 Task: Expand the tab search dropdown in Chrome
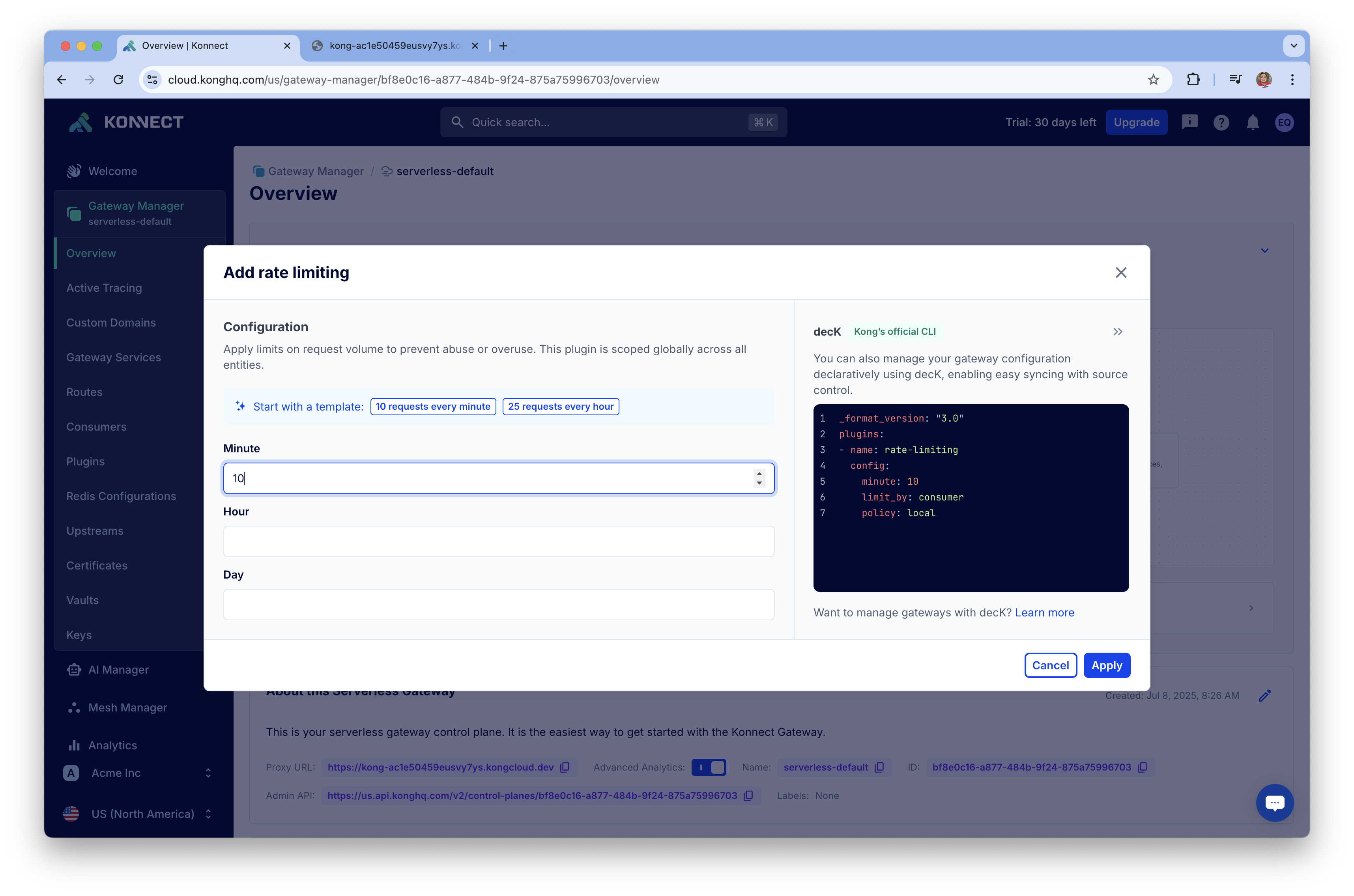(1293, 46)
